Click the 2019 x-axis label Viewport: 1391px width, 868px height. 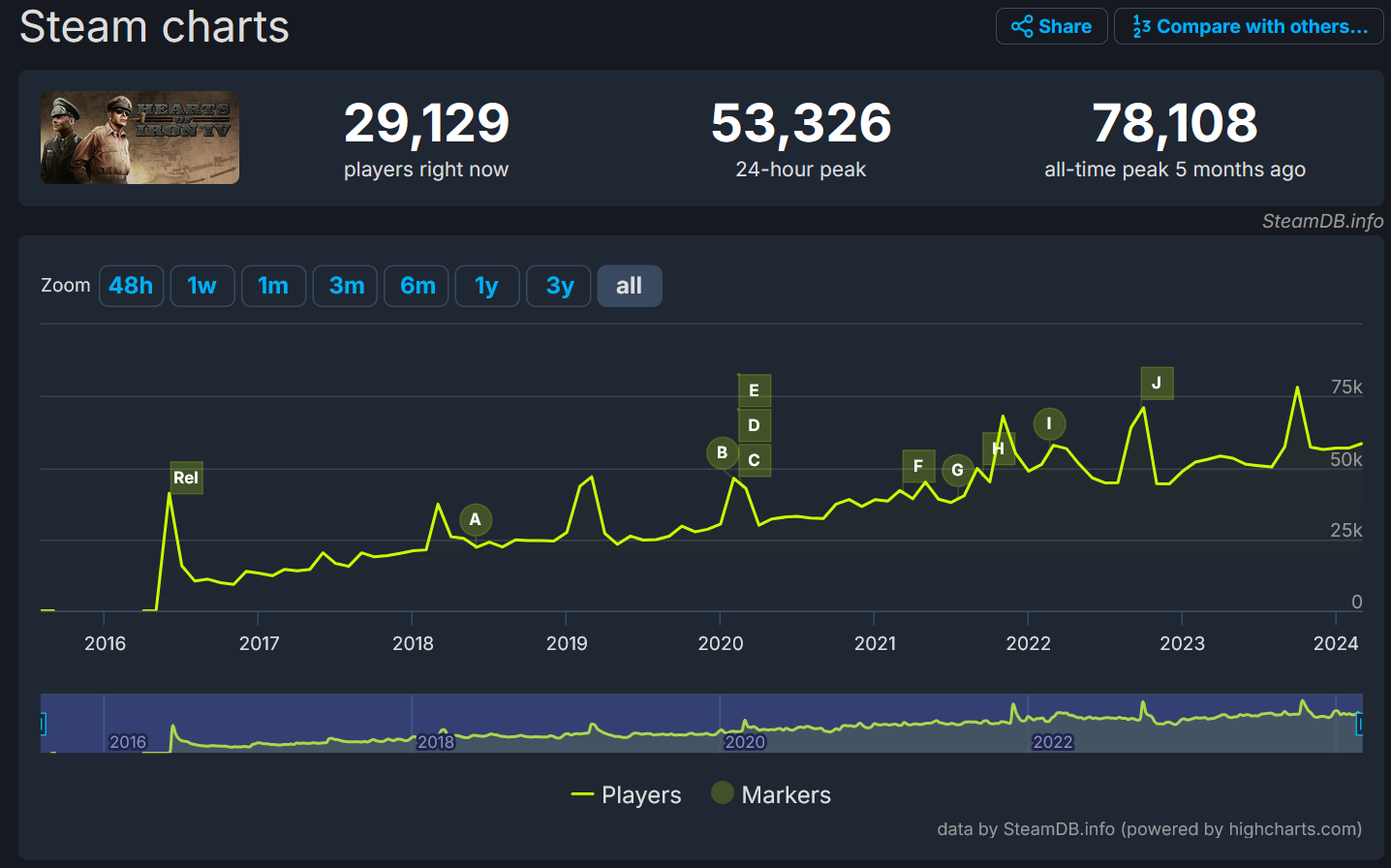tap(567, 643)
